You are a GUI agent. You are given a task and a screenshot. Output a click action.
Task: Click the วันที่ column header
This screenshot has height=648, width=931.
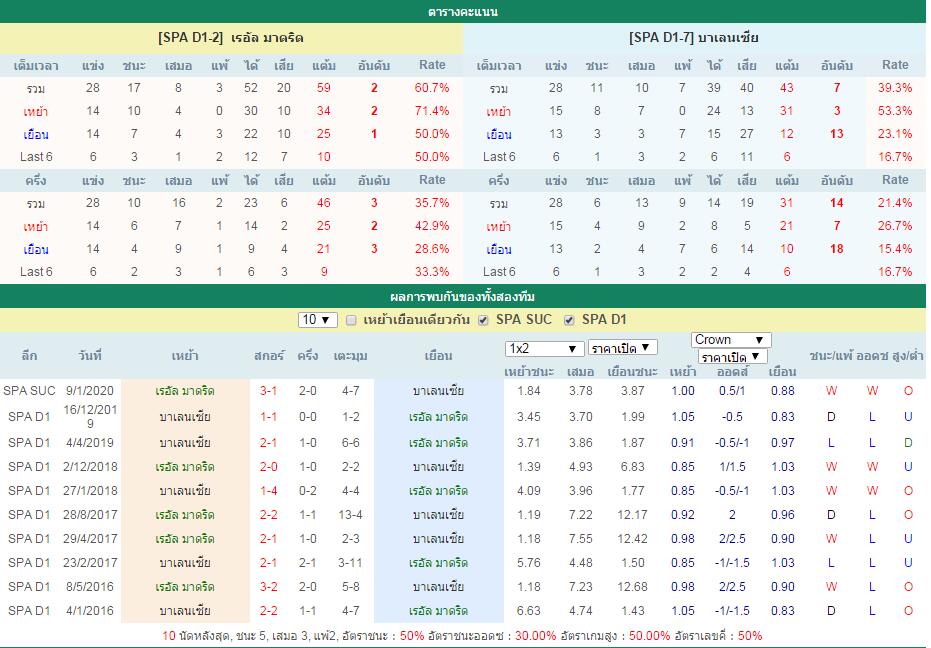pos(90,356)
